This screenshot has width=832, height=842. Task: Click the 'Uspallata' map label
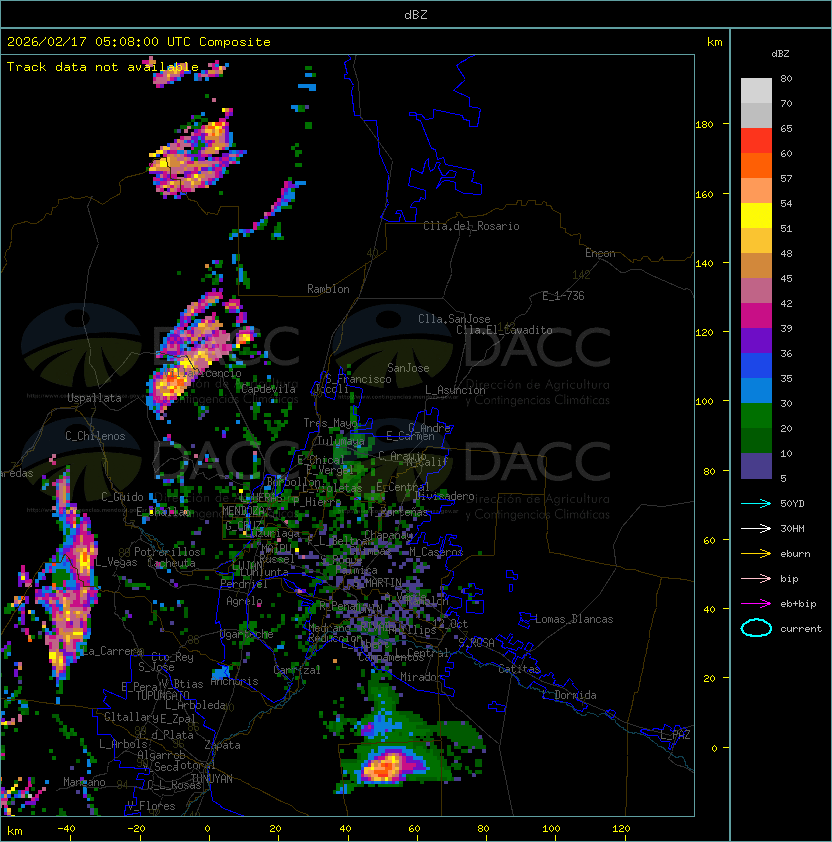(94, 398)
